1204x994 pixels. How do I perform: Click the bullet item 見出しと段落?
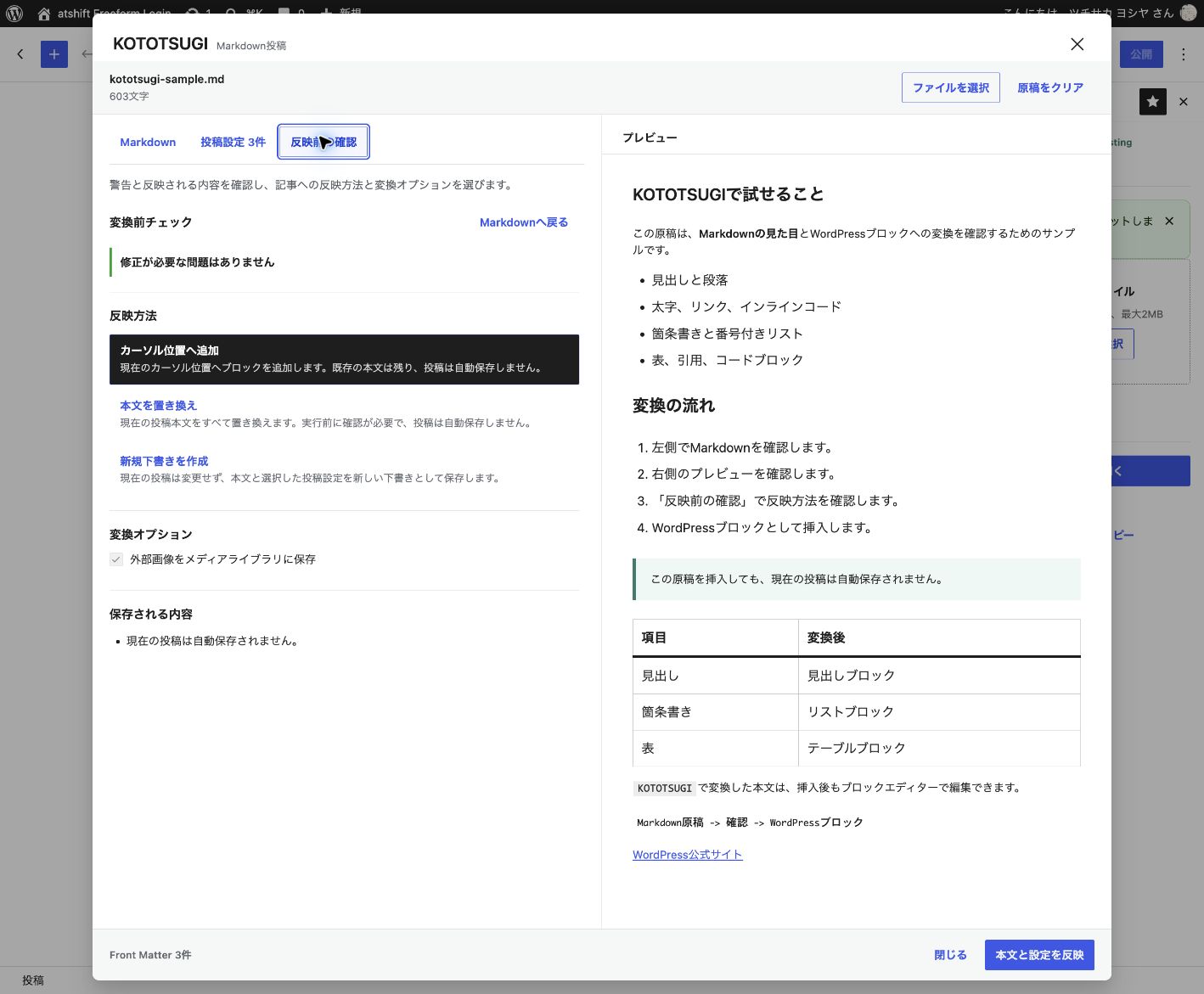pos(689,280)
